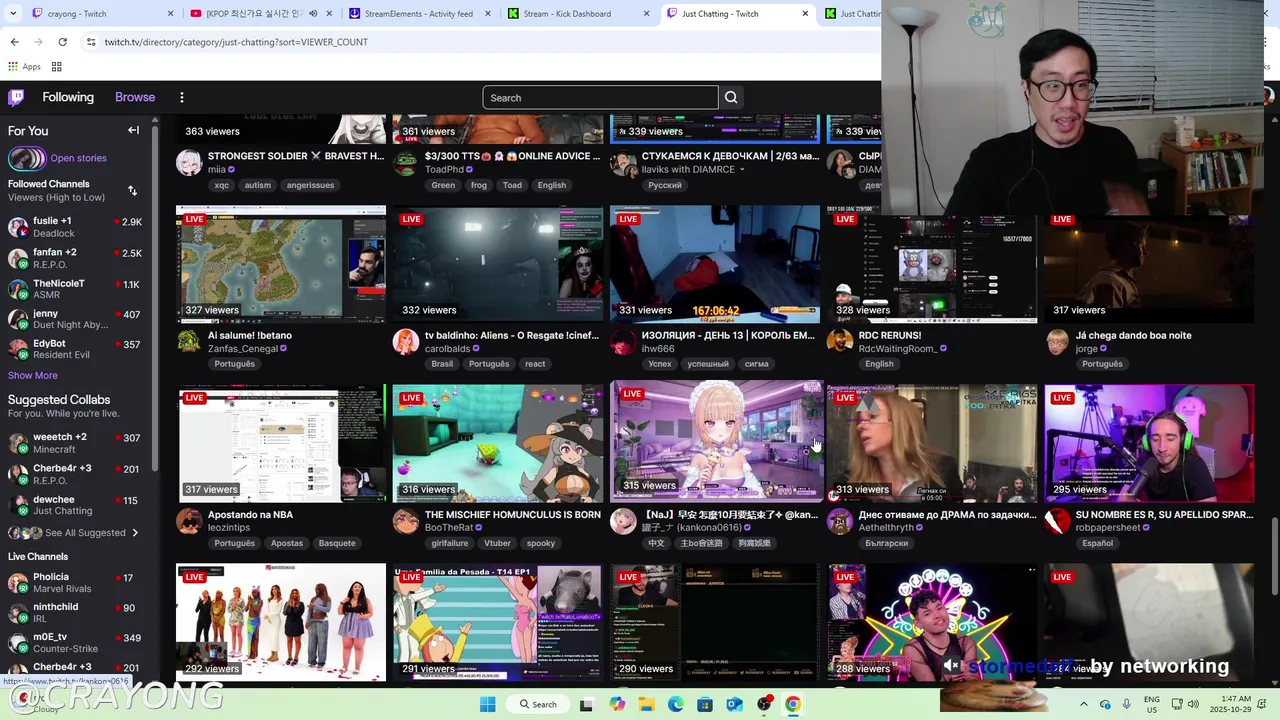Open TheNicoleT ASMR channel in sidebar
The width and height of the screenshot is (1280, 720).
coord(75,289)
